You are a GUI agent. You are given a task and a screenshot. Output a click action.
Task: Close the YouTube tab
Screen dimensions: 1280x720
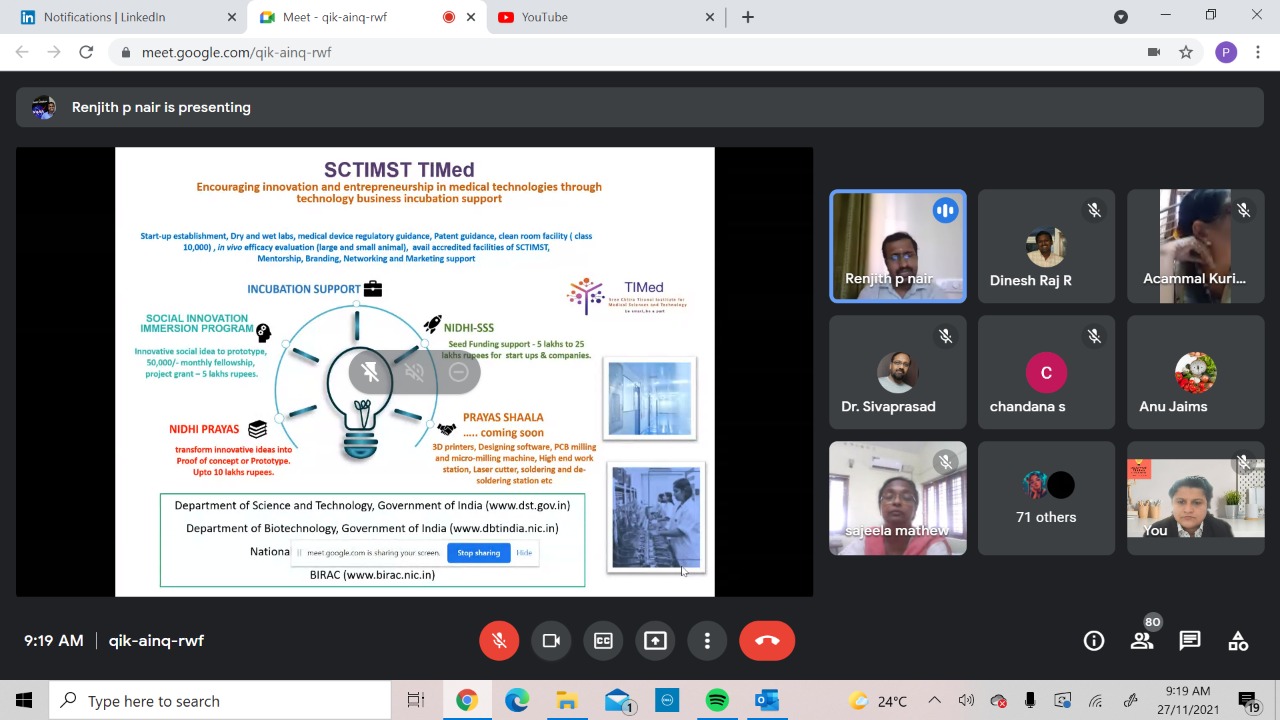click(710, 17)
